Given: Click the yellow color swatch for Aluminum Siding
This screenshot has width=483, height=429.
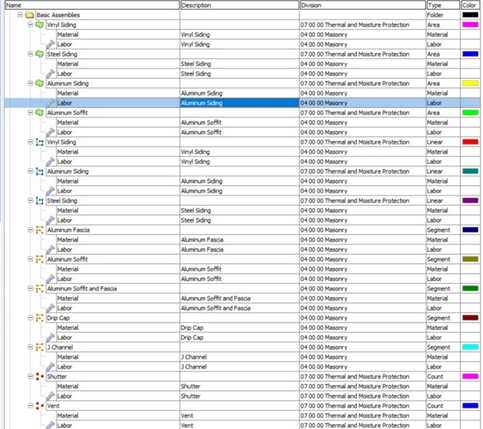Looking at the screenshot, I should point(470,83).
